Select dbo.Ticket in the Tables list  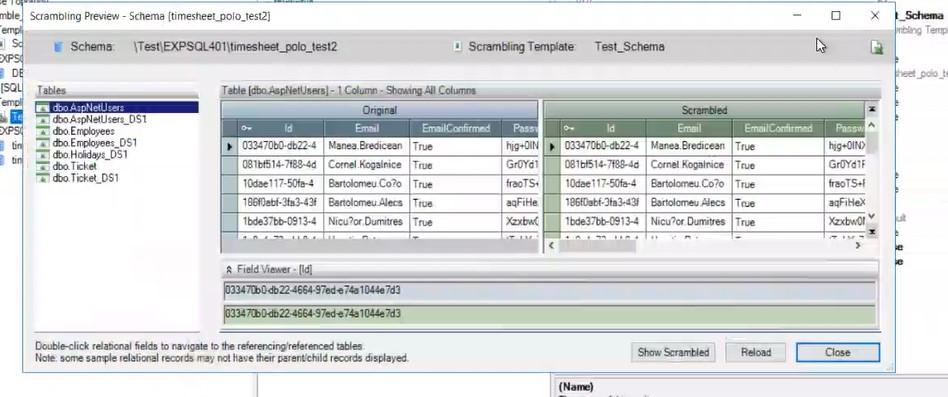coord(74,166)
